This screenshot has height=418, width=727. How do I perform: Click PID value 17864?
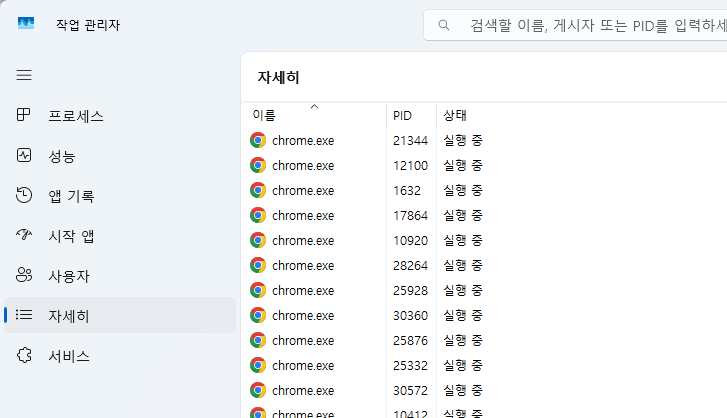[x=410, y=215]
